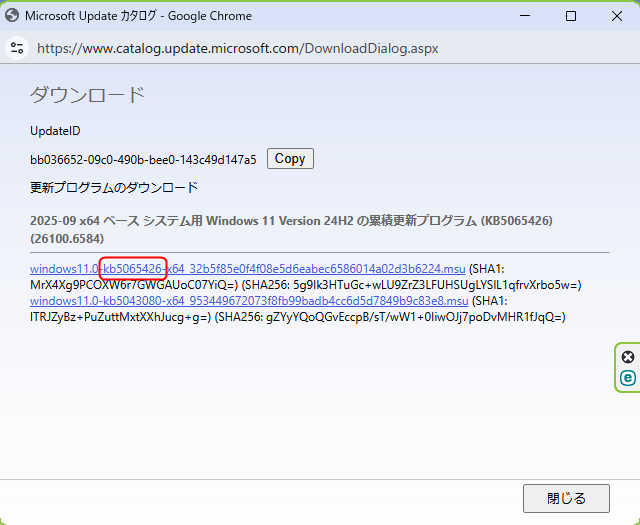
Task: Maximize the download dialog window
Action: 570,16
